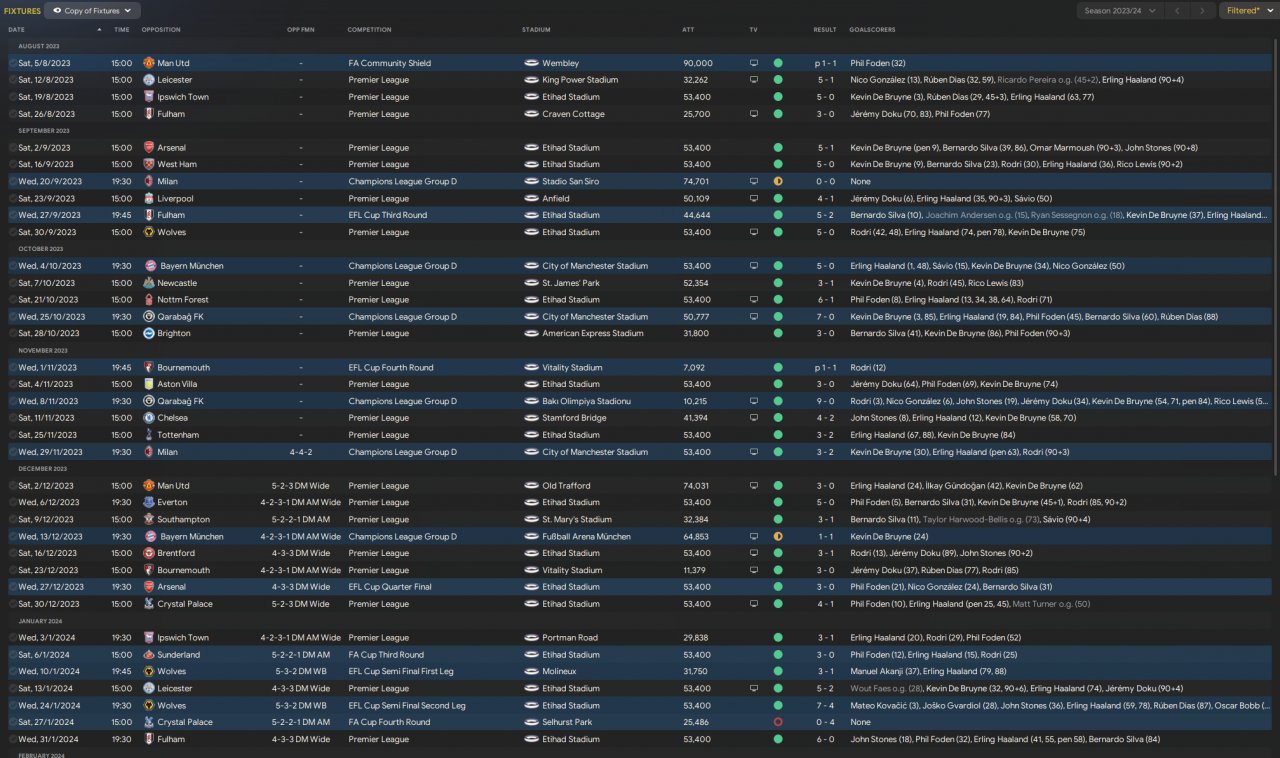1280x758 pixels.
Task: Click the TV icon in the Stadio San Siro row
Action: (x=754, y=182)
